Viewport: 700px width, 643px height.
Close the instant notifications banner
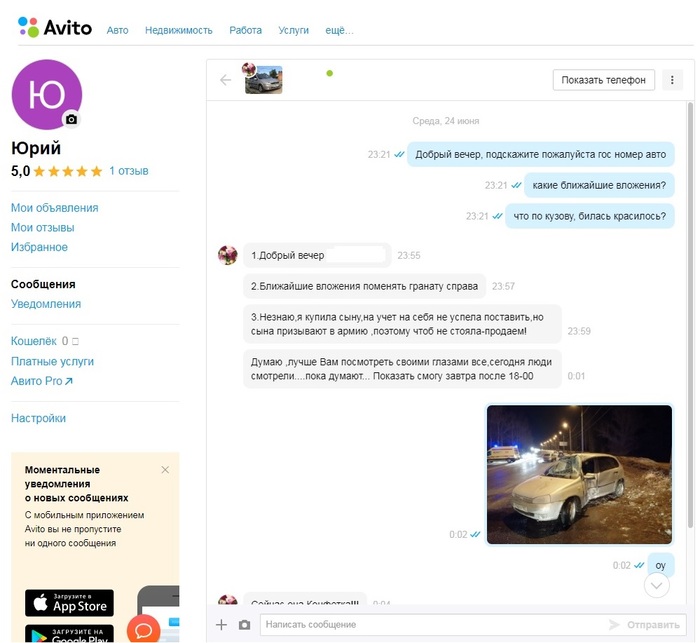(x=165, y=469)
